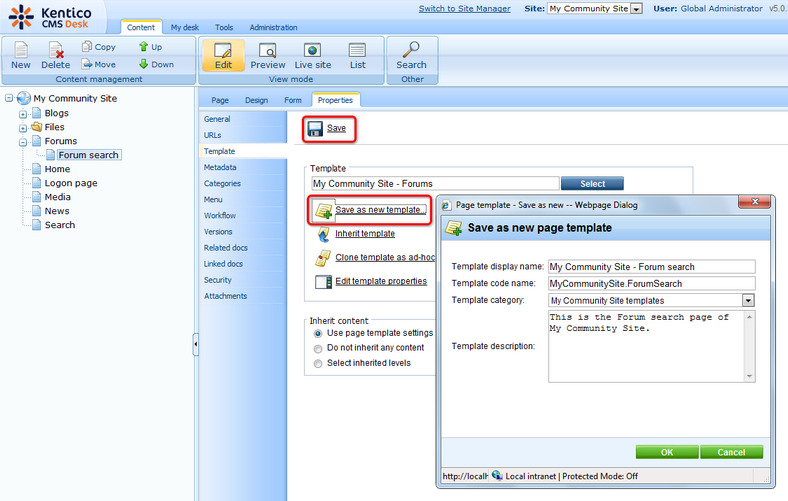Click the Clone template as ad-hoc icon
788x501 pixels.
pos(323,258)
